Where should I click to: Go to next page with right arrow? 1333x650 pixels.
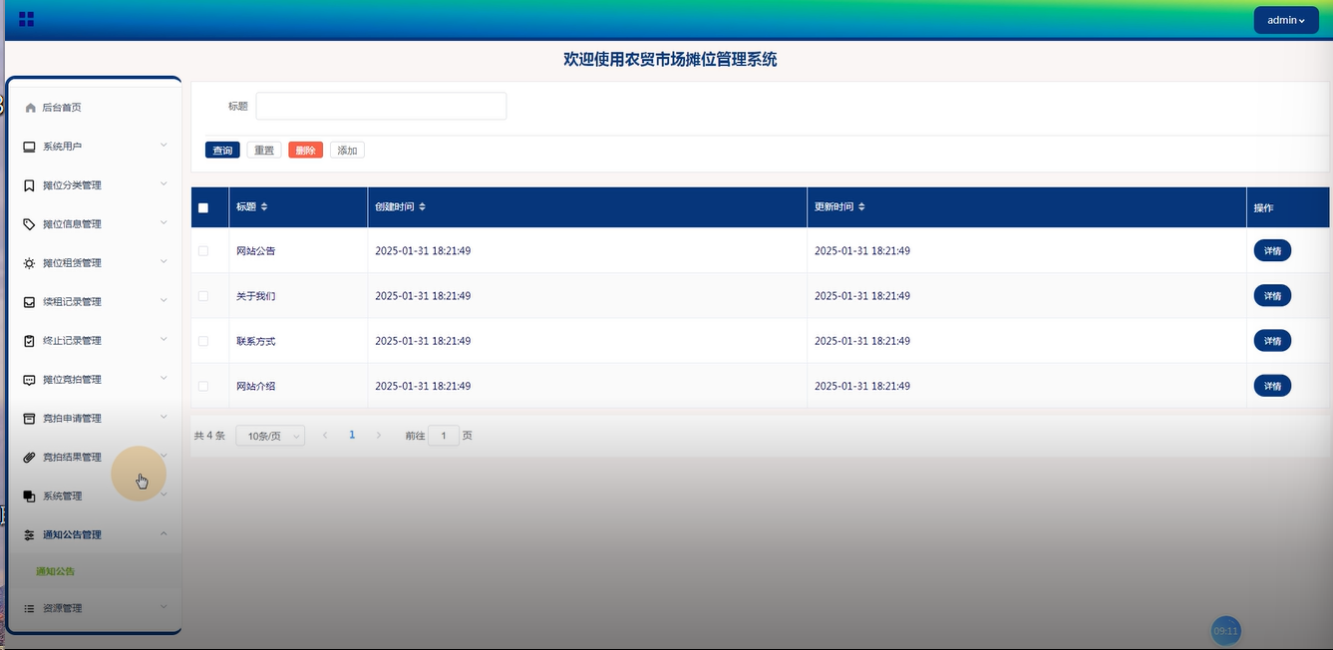pos(379,436)
